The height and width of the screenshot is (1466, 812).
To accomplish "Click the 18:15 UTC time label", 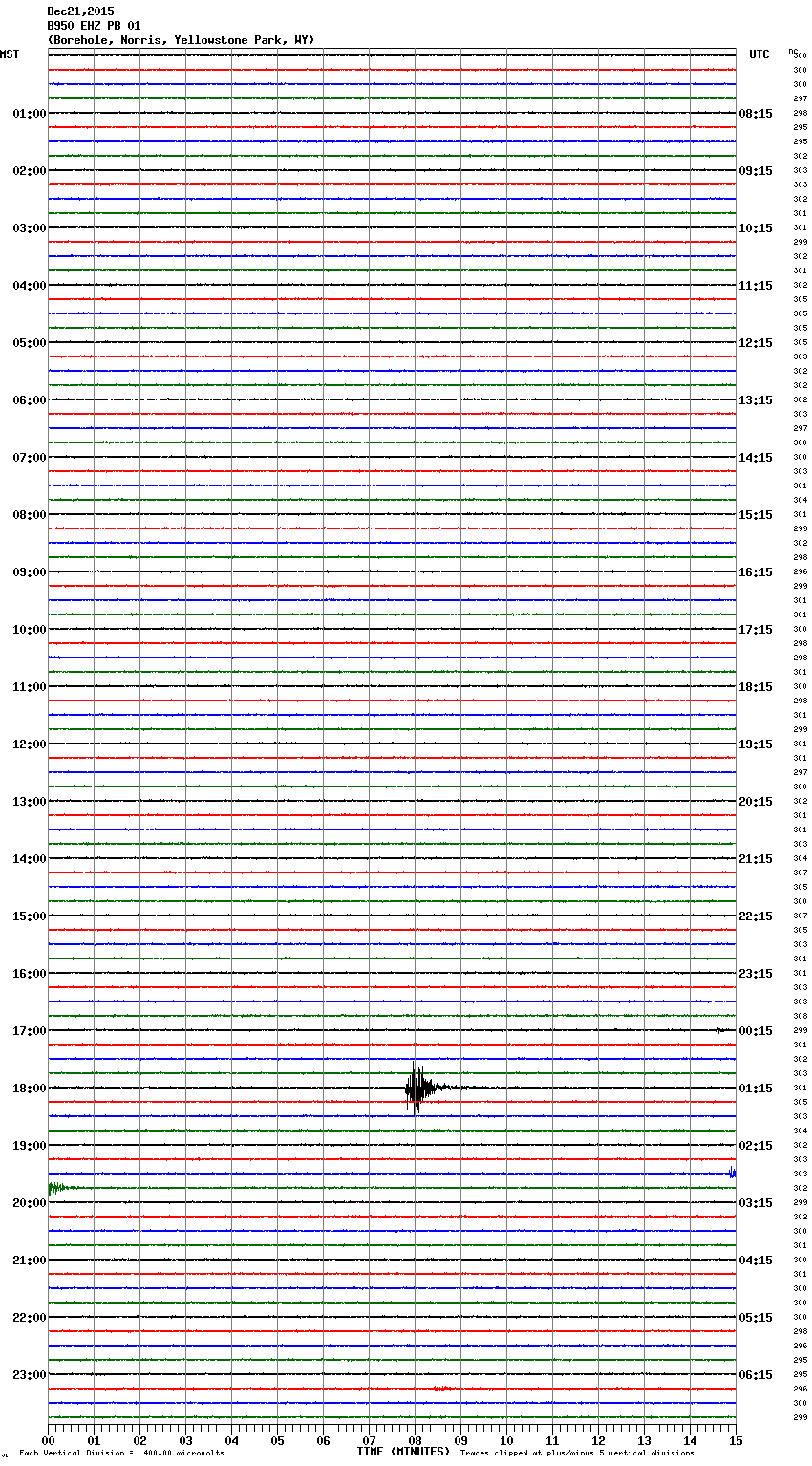I will [756, 687].
